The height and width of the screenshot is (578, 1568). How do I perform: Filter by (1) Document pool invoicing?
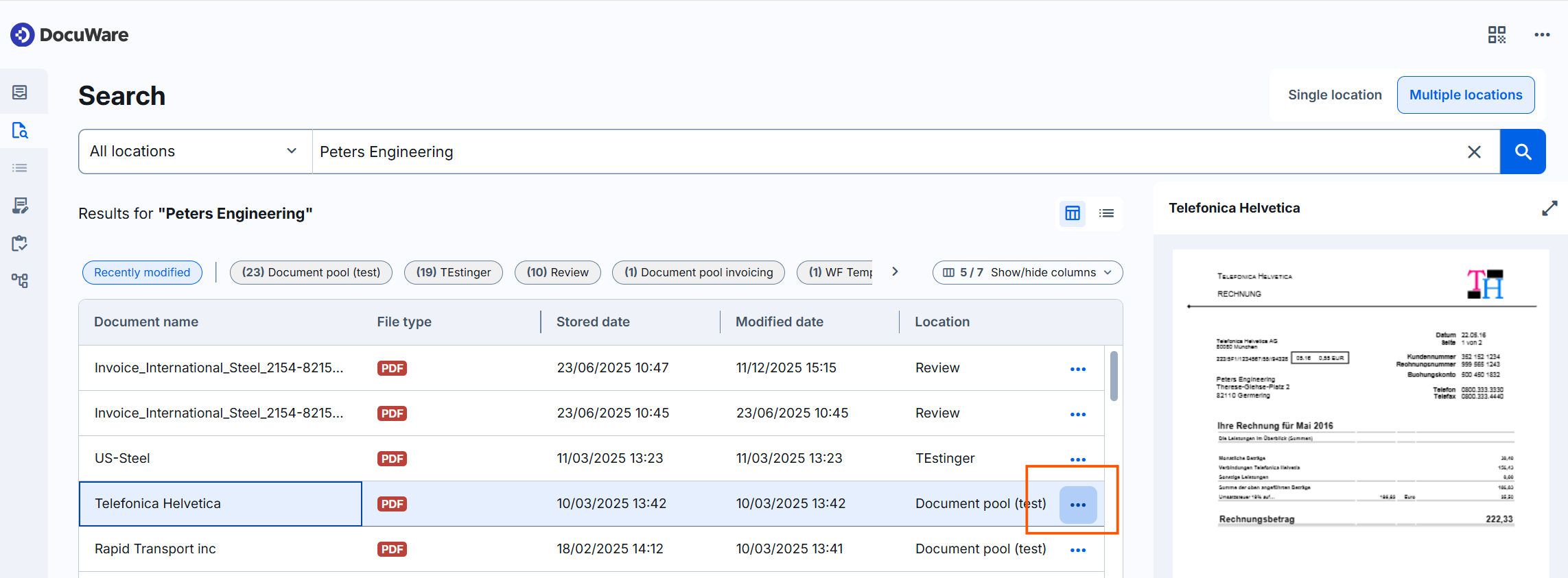[x=699, y=272]
